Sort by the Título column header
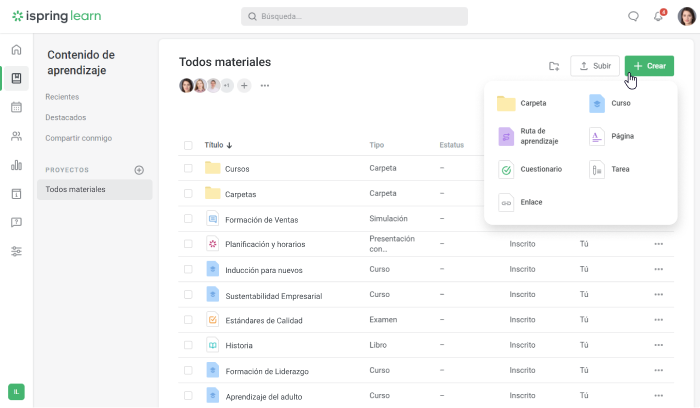Viewport: 700px width, 408px height. coord(217,145)
